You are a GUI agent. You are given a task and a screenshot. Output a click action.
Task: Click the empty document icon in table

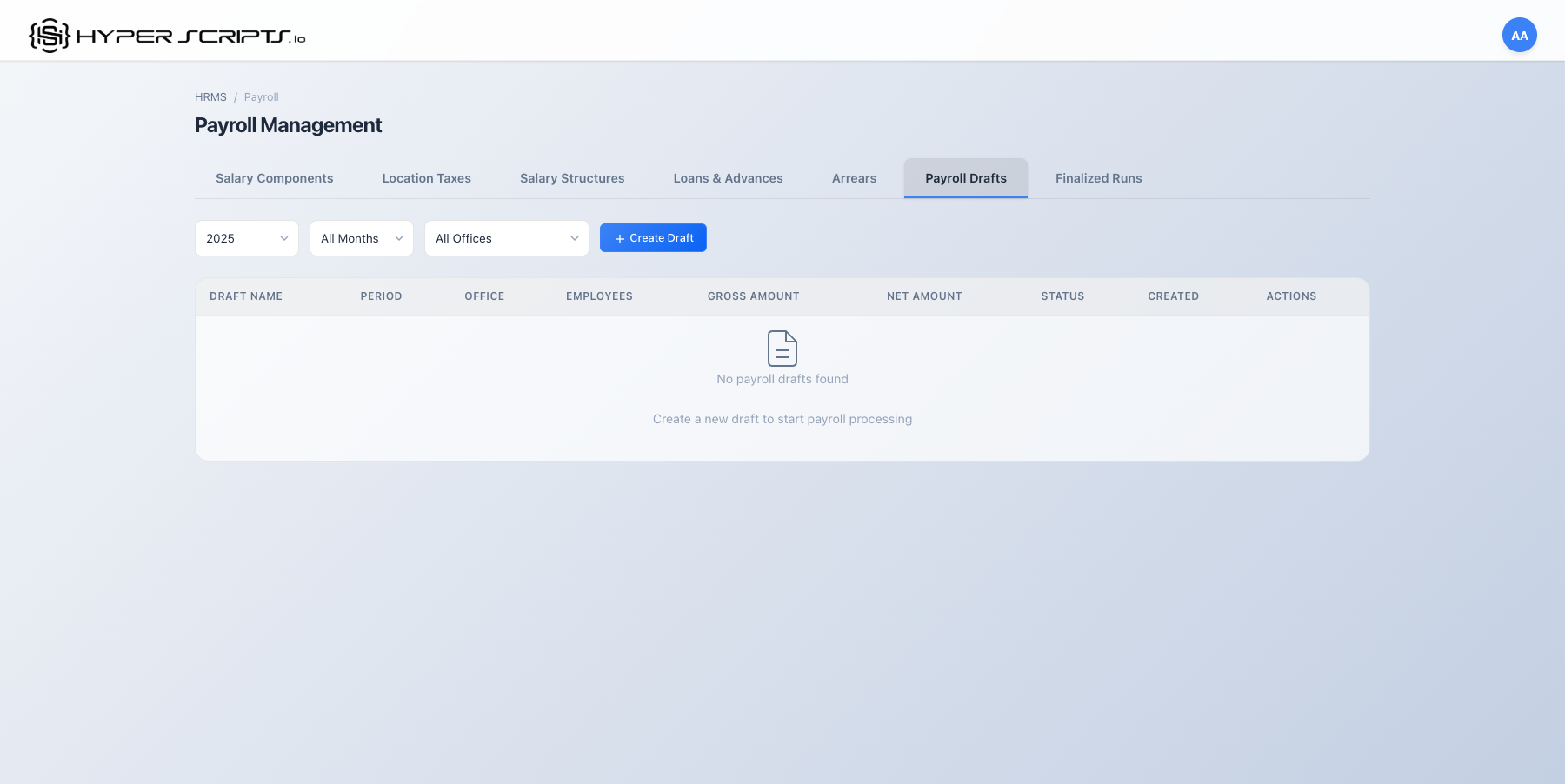click(x=782, y=349)
